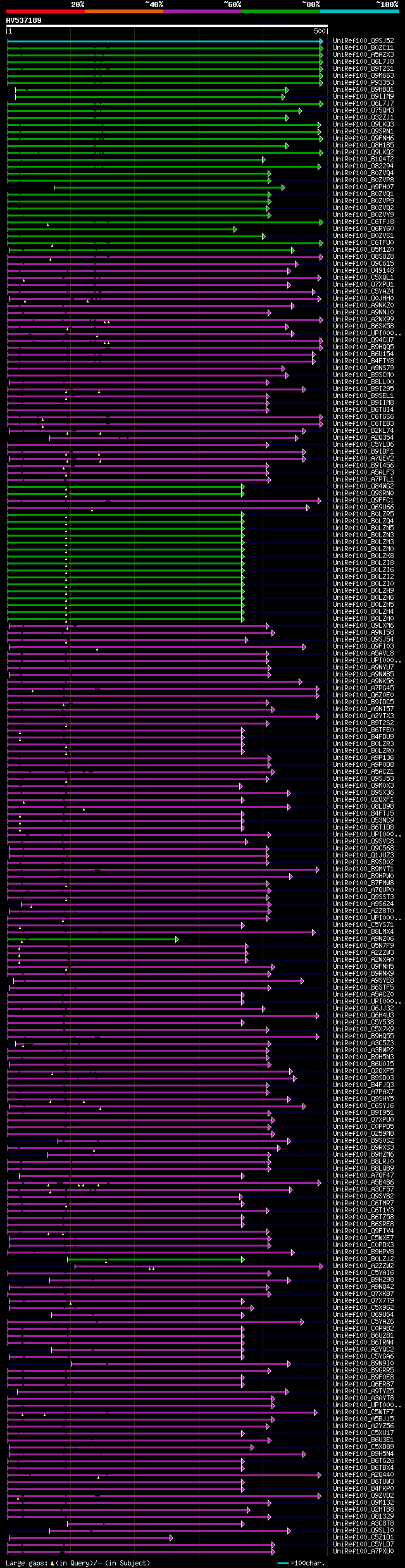Open hit UniRef100_Q6L7J8
Viewport: 405px width, 1568px height.
[x=363, y=62]
